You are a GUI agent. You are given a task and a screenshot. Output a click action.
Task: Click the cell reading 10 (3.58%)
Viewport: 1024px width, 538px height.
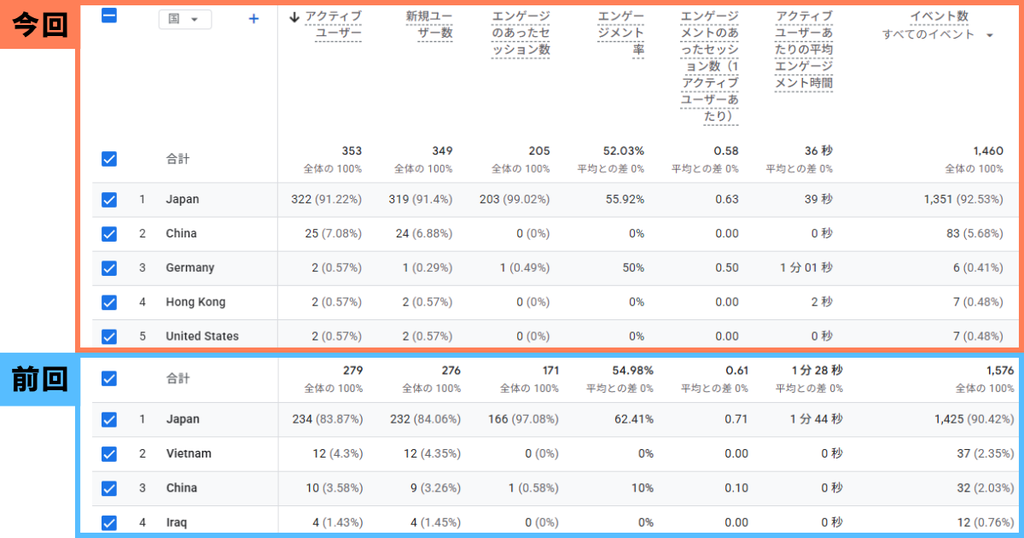coord(334,488)
